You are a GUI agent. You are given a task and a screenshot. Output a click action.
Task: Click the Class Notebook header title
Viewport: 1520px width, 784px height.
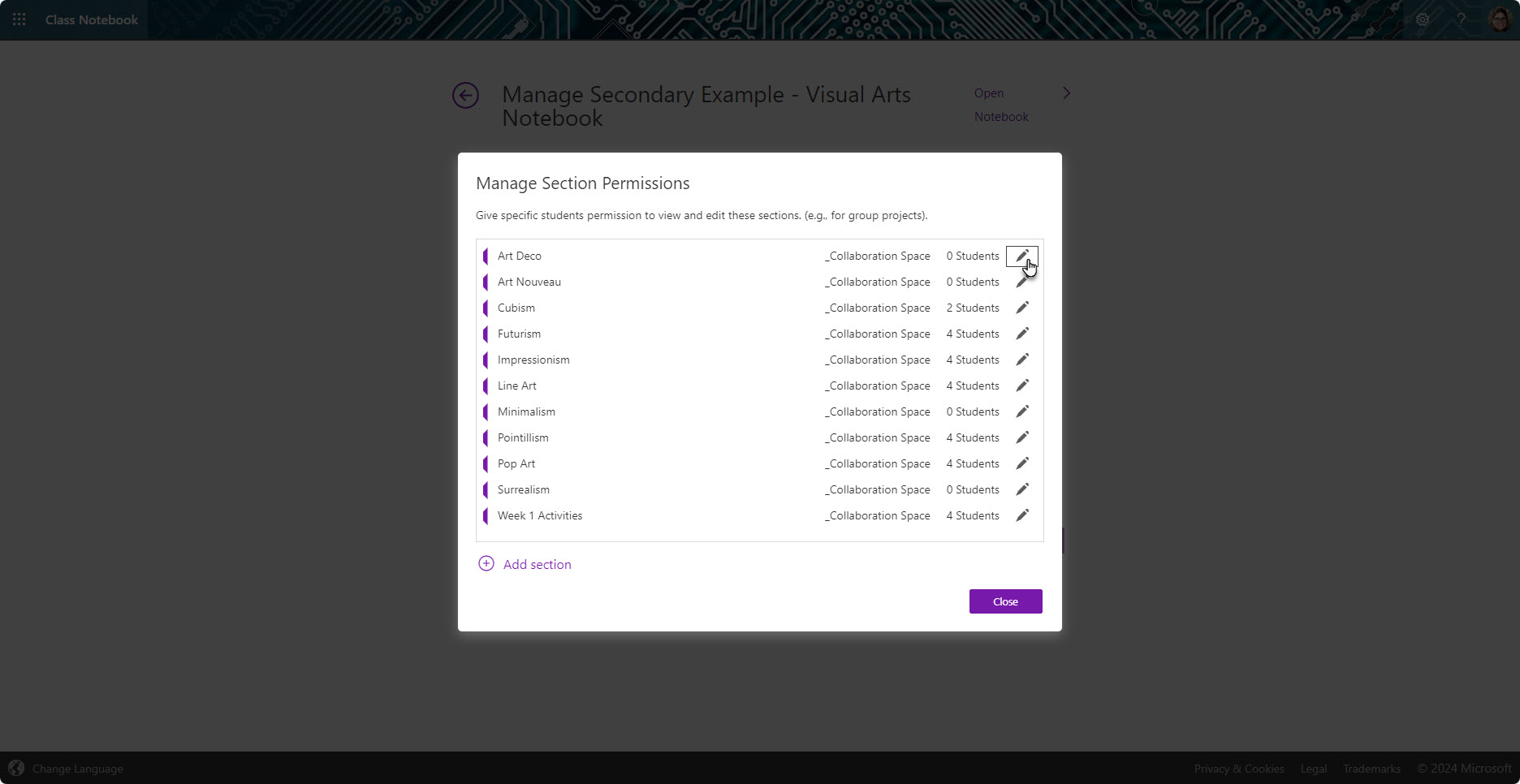pos(92,19)
